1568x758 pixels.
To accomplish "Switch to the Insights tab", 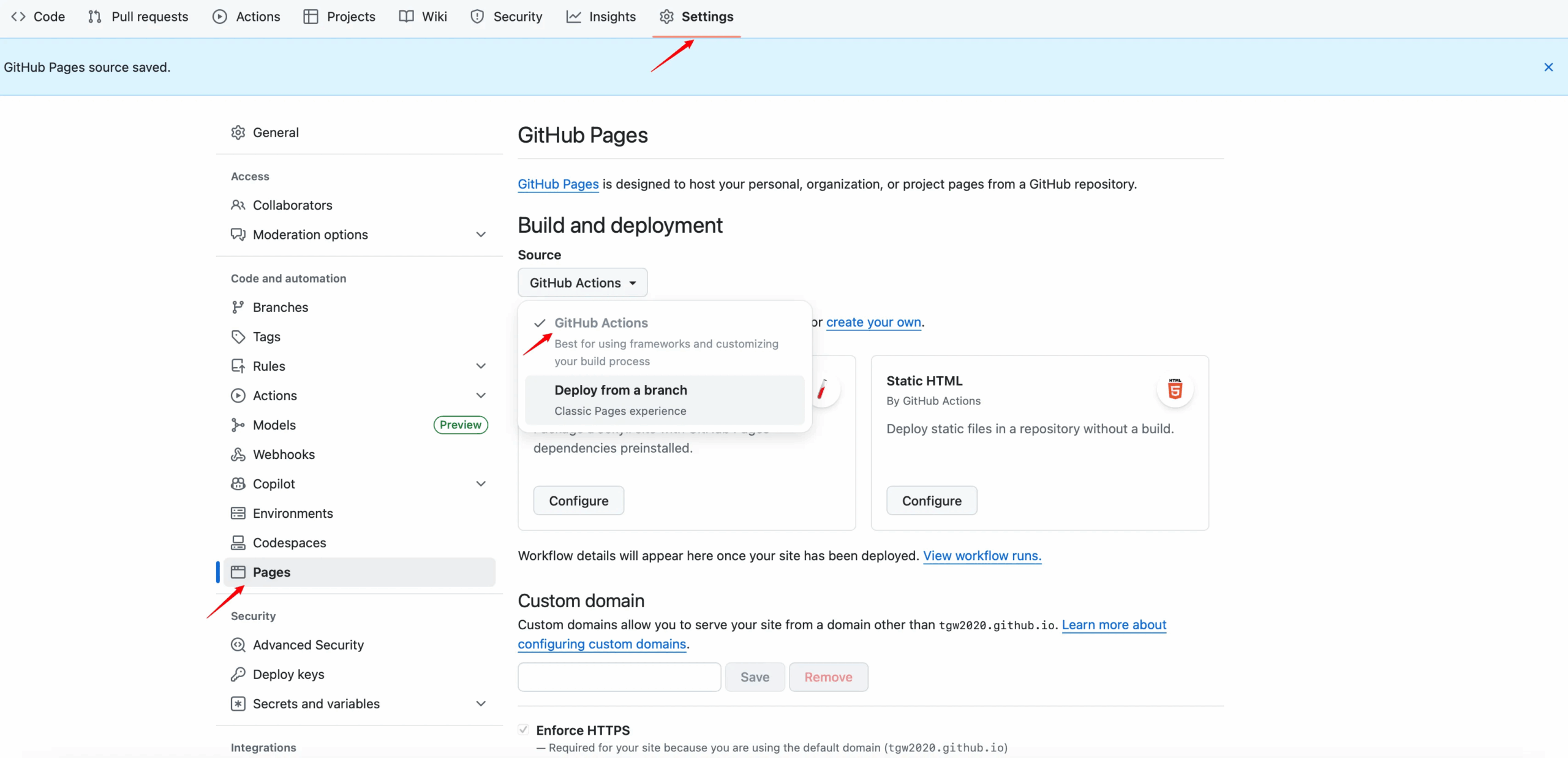I will (x=601, y=17).
